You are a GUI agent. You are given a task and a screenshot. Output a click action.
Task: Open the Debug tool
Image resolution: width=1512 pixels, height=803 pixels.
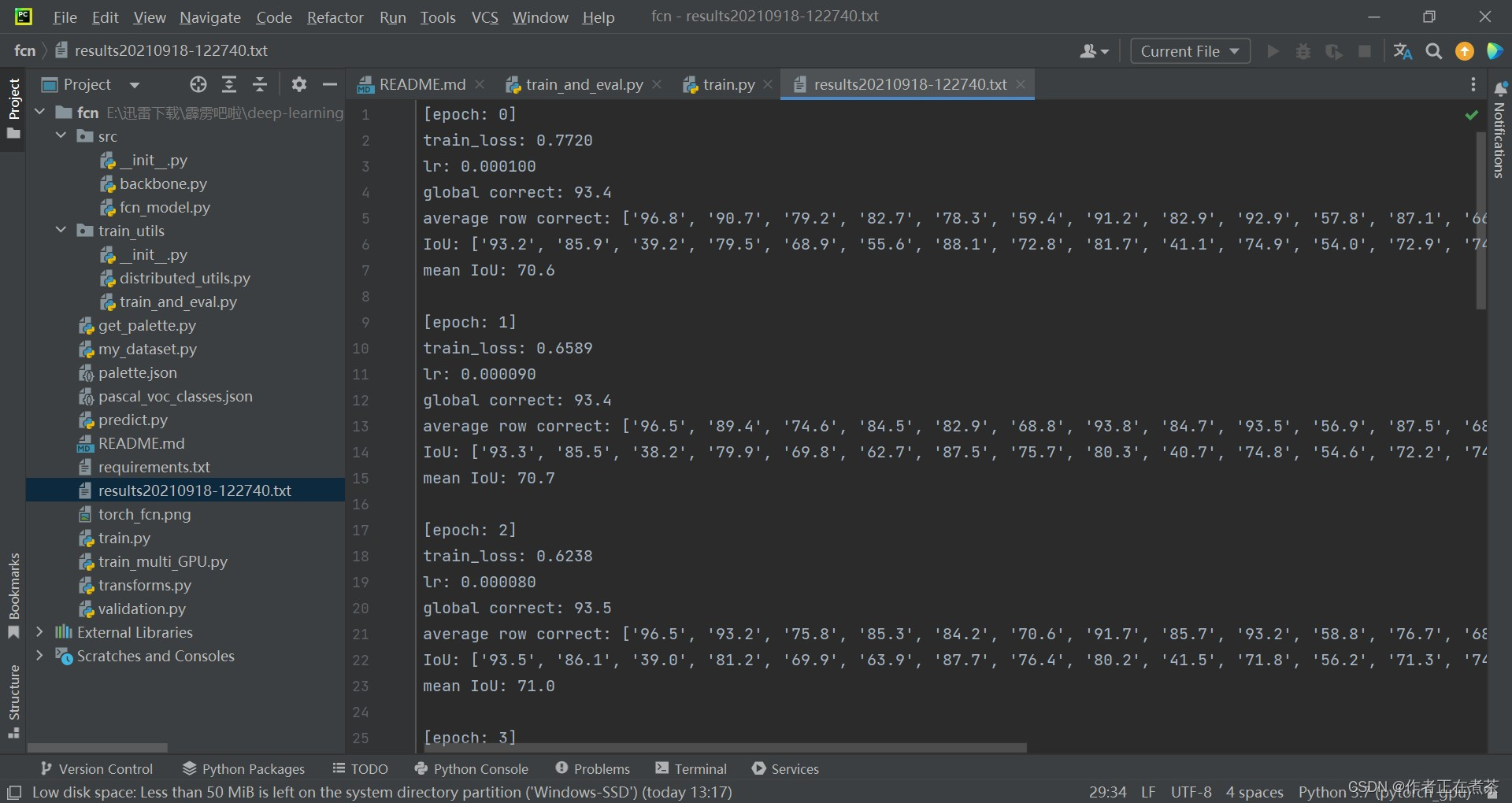click(1303, 50)
